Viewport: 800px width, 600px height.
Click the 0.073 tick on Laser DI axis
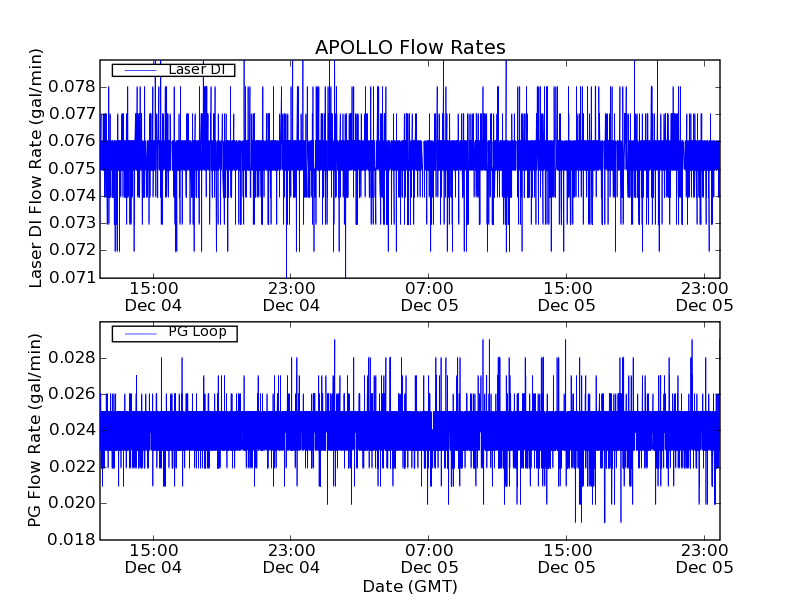[x=72, y=223]
